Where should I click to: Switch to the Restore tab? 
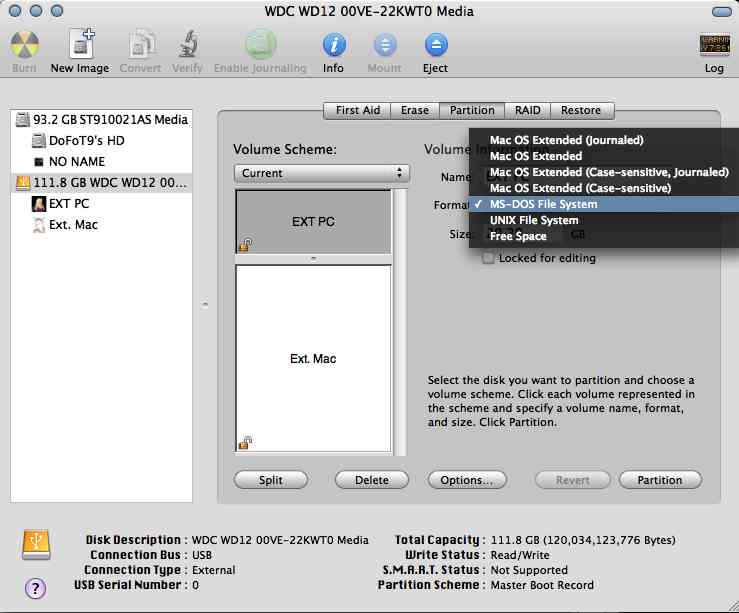pyautogui.click(x=582, y=110)
